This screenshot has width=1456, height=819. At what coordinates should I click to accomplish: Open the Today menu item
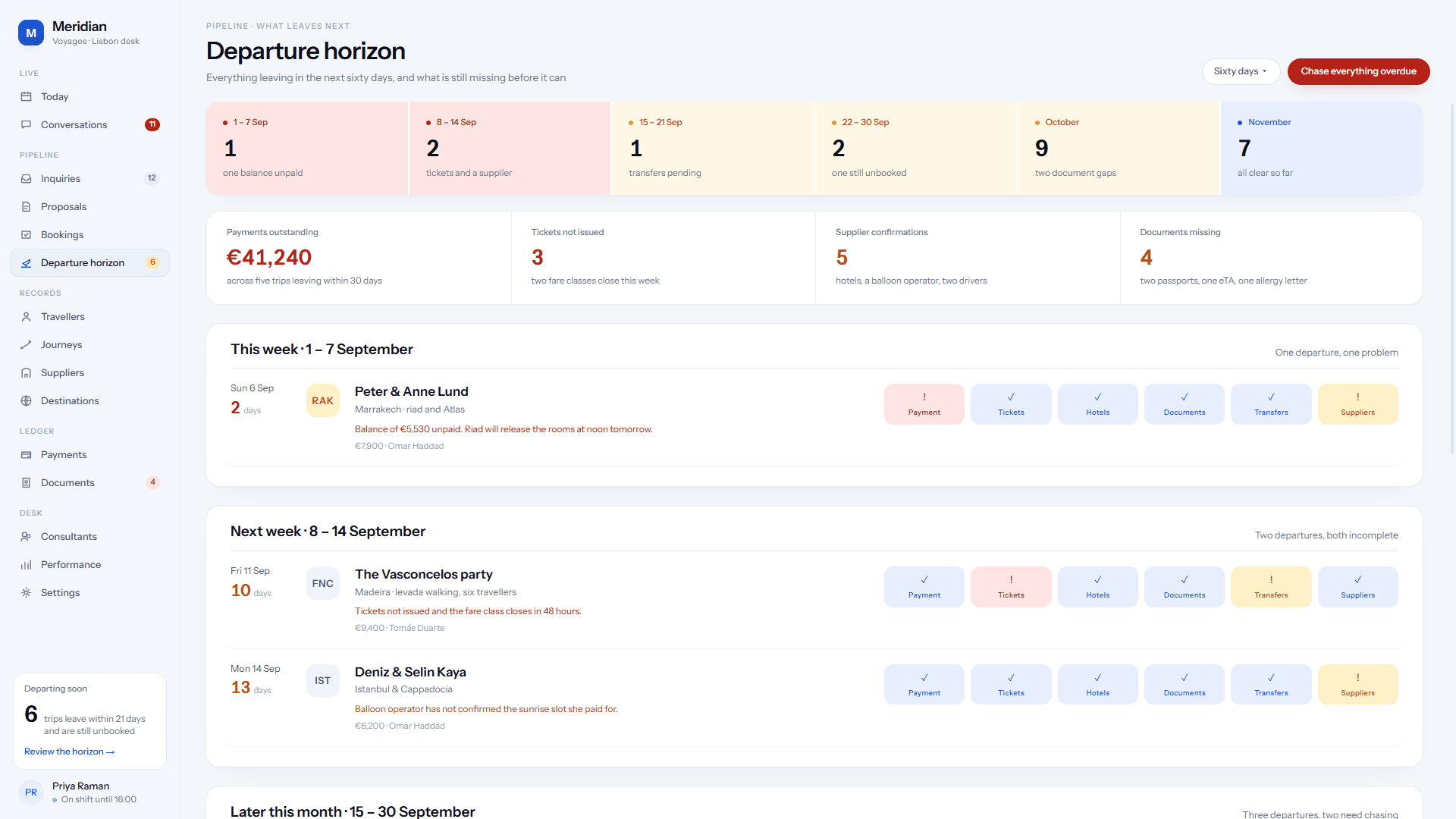pos(89,97)
